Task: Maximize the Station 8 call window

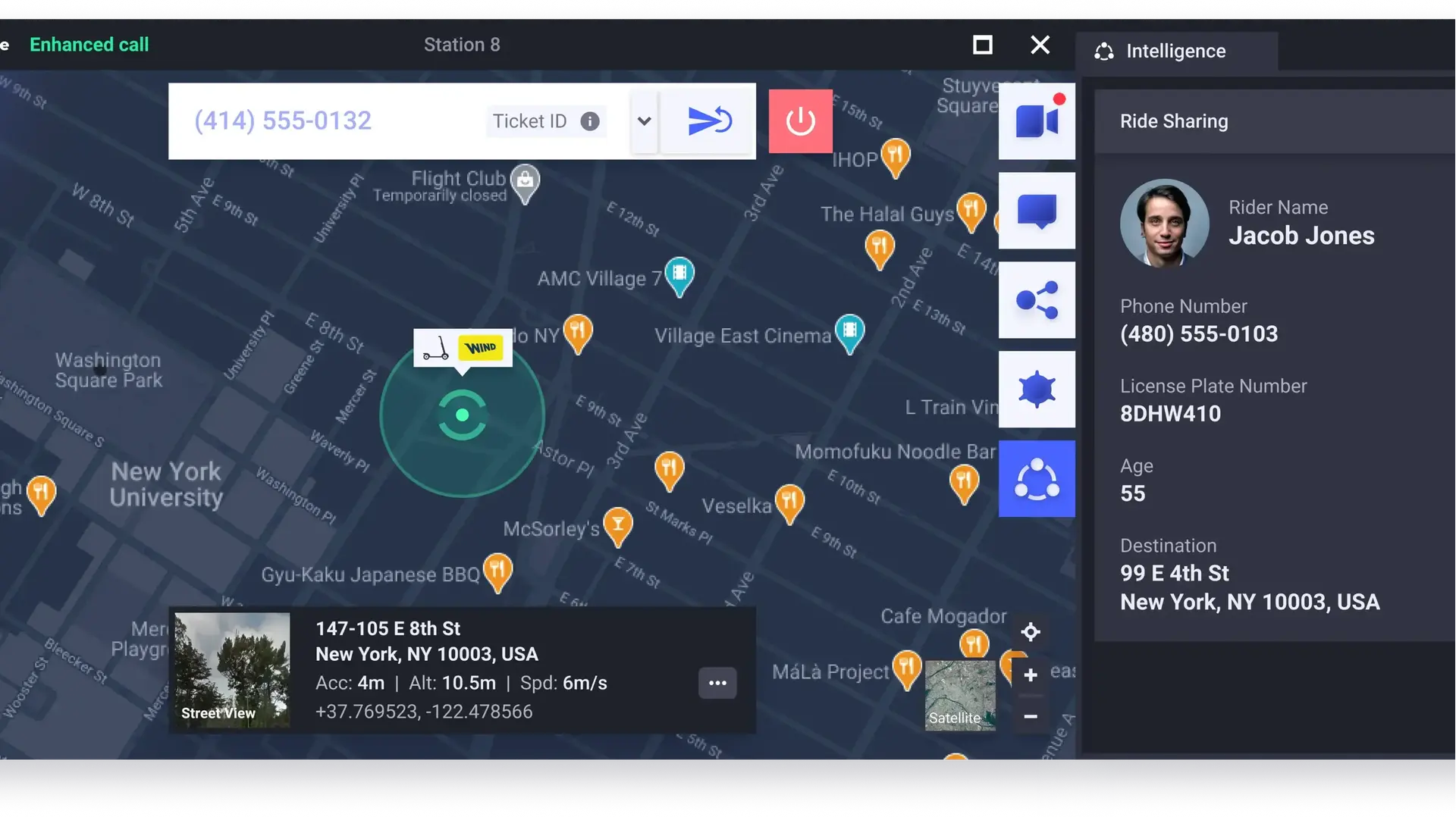Action: coord(983,45)
